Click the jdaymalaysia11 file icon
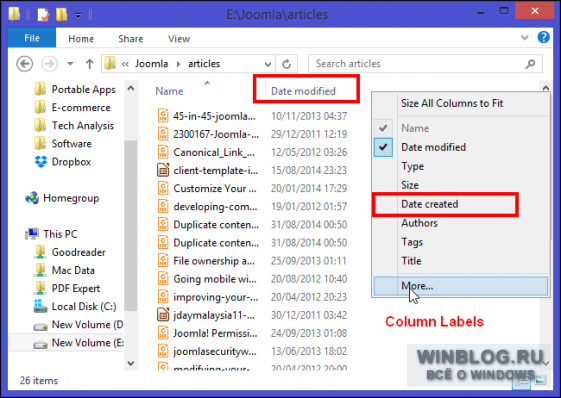The width and height of the screenshot is (561, 398). pyautogui.click(x=163, y=315)
